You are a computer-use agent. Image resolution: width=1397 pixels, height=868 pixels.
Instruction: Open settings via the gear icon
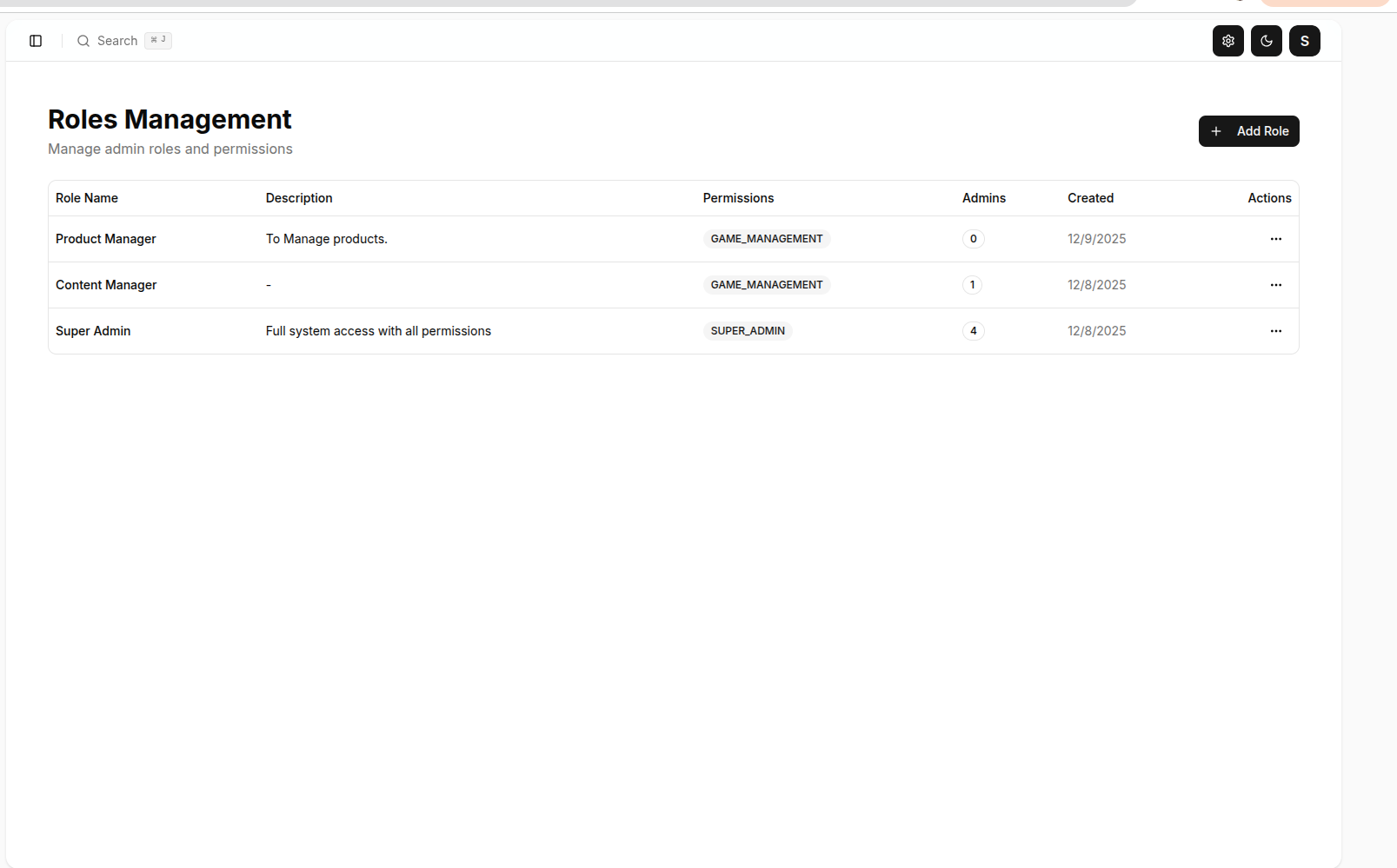[1227, 41]
